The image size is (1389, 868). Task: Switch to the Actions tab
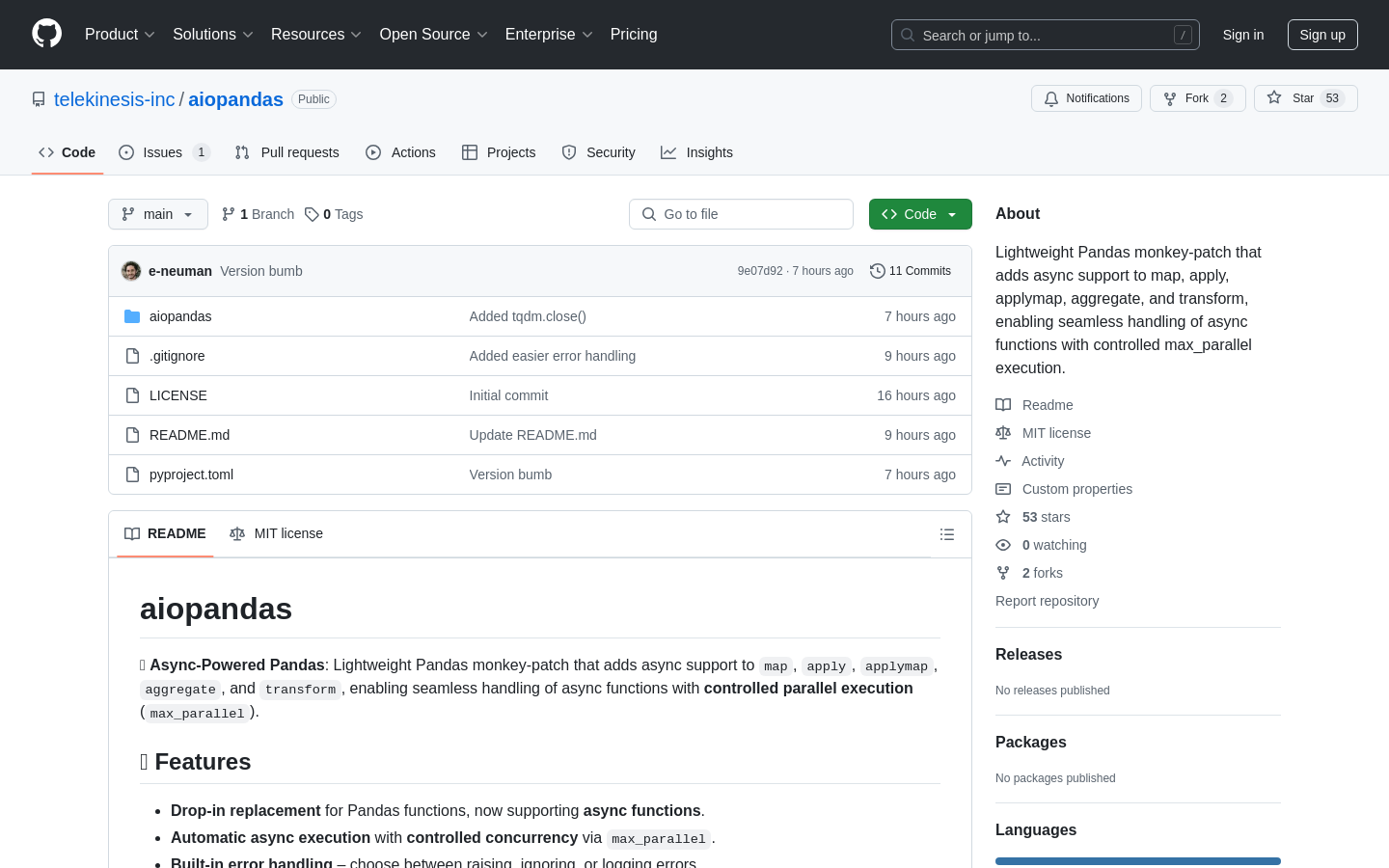pos(401,152)
